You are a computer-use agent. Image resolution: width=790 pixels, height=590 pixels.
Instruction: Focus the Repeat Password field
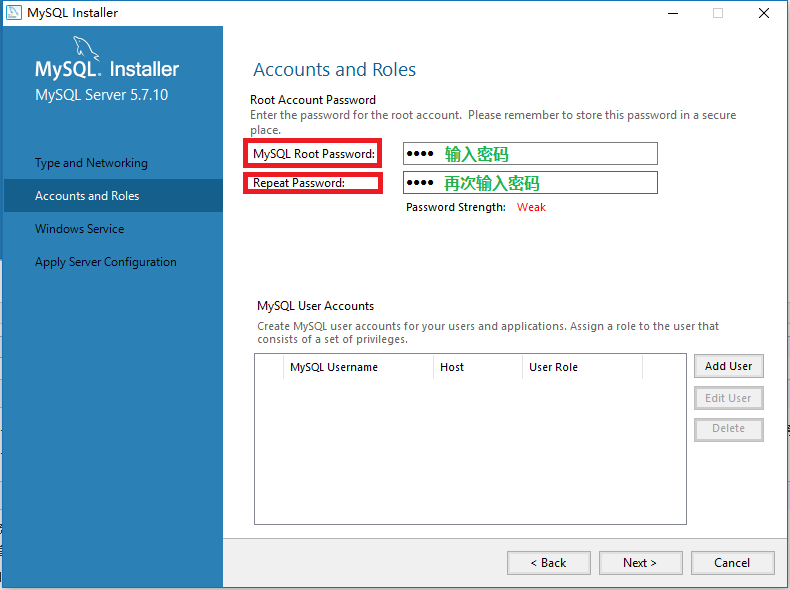(530, 182)
